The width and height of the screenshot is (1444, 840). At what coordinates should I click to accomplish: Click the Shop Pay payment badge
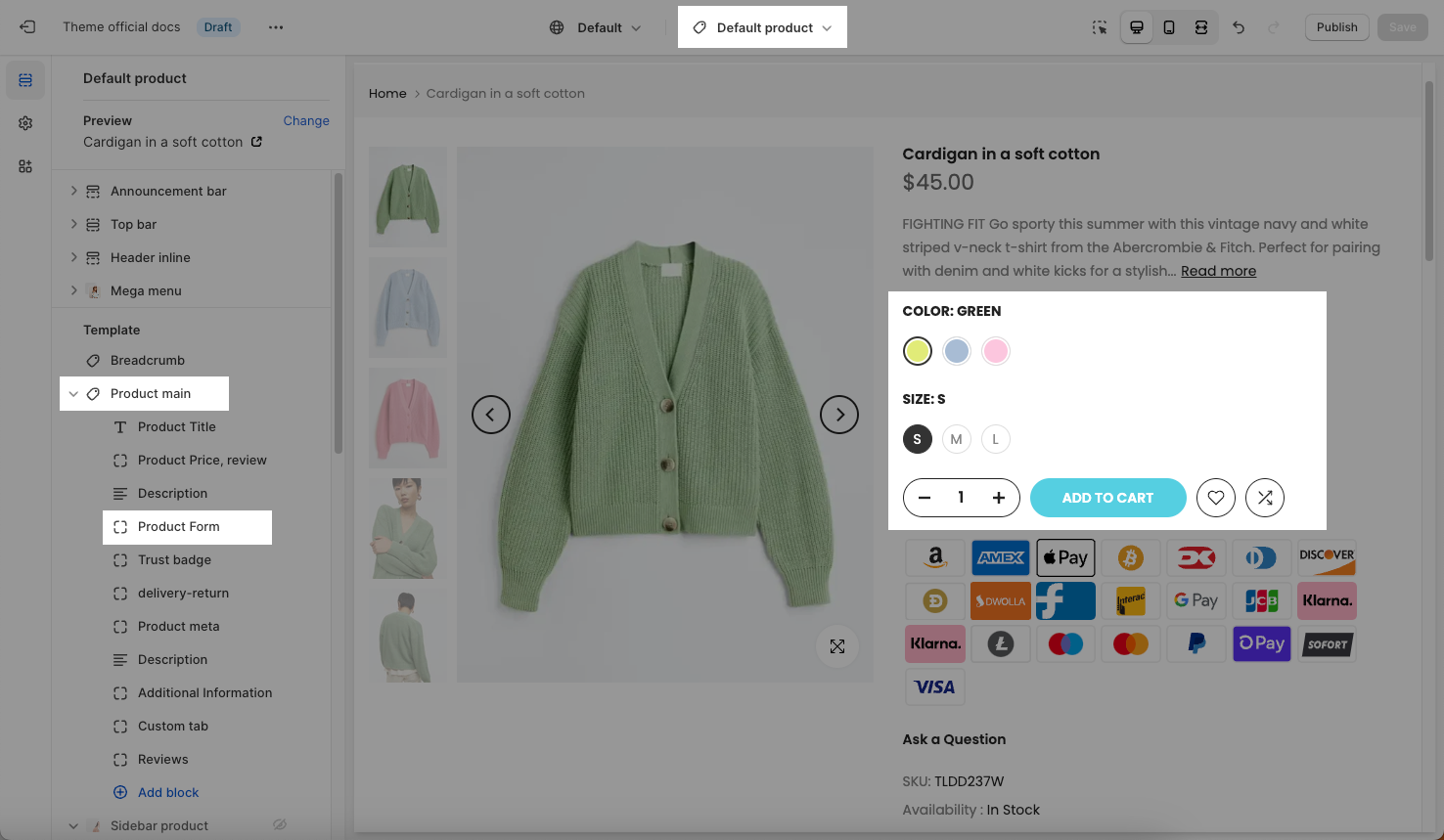click(1262, 644)
